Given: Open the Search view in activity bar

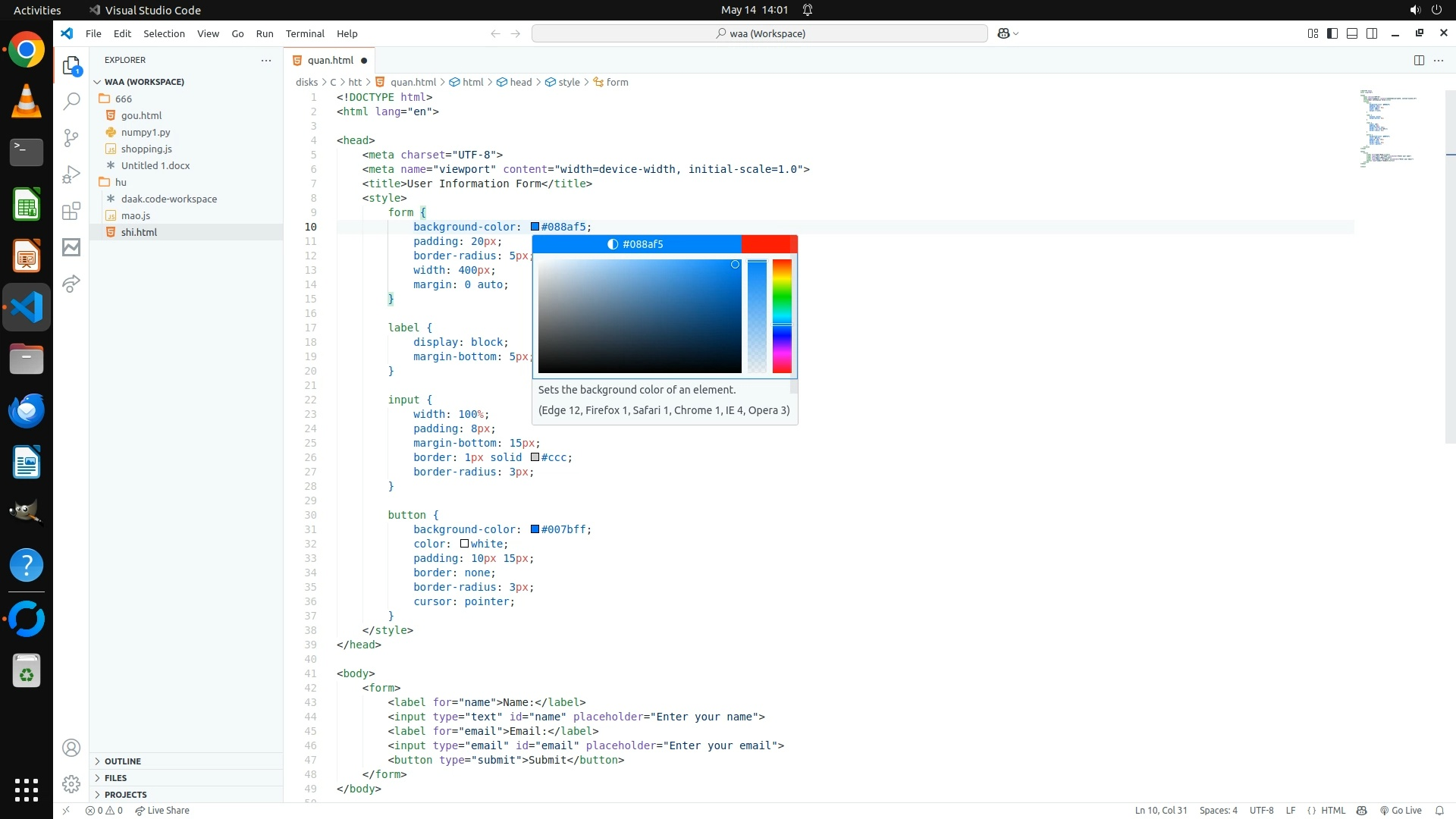Looking at the screenshot, I should (x=71, y=101).
